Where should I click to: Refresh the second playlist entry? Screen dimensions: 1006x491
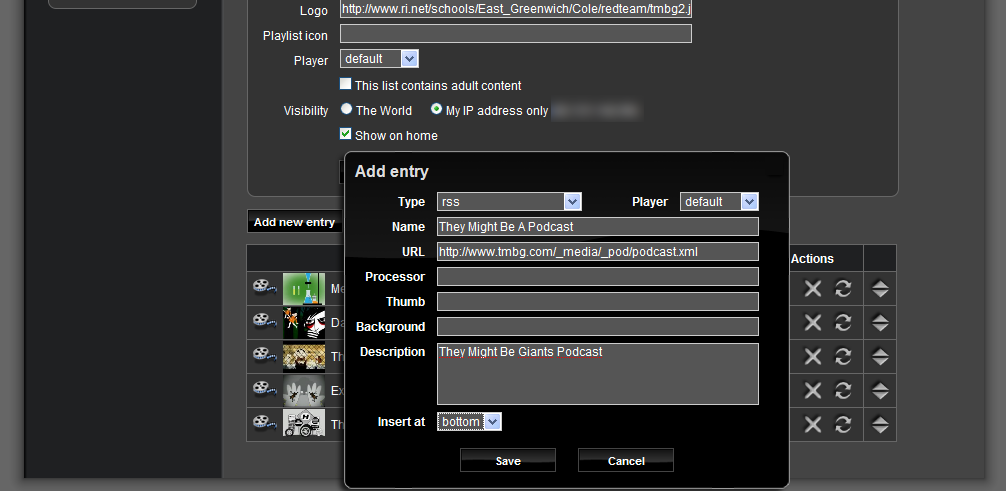(843, 323)
